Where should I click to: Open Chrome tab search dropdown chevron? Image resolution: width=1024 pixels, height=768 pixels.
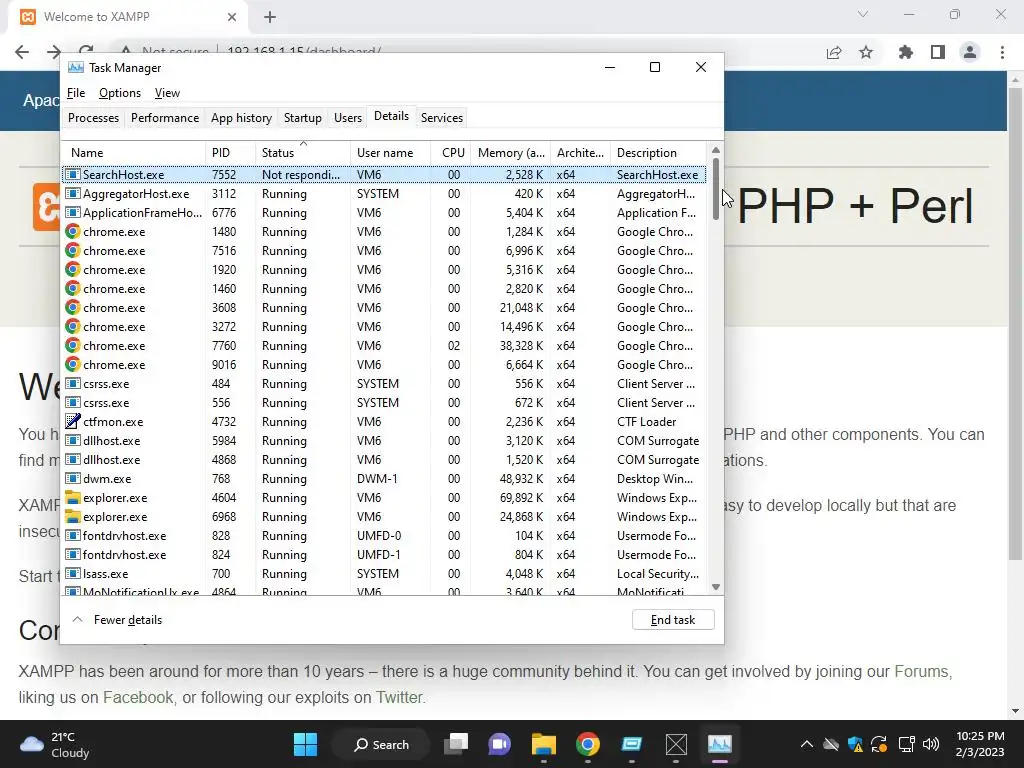863,14
